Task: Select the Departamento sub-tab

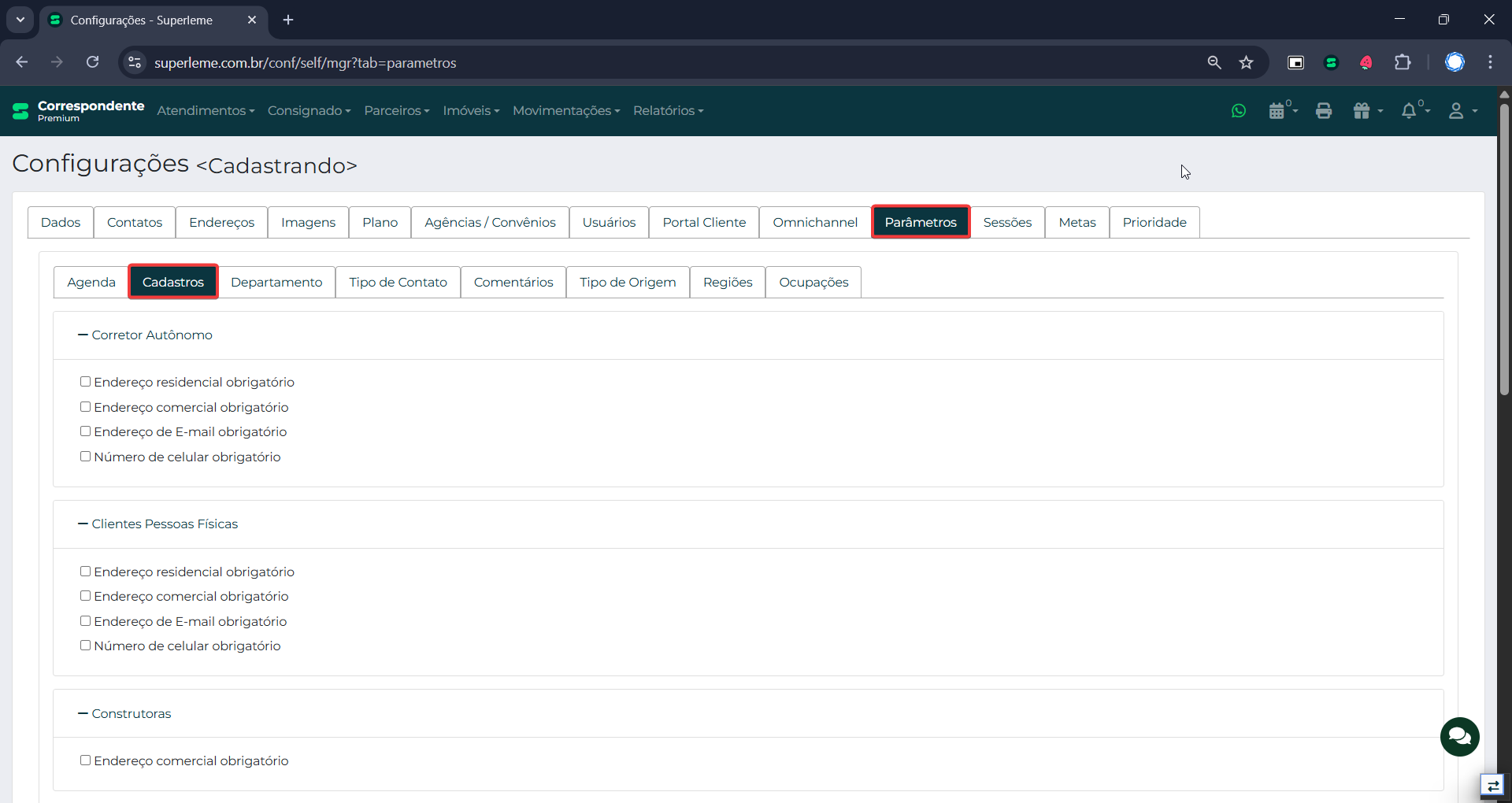Action: (x=276, y=283)
